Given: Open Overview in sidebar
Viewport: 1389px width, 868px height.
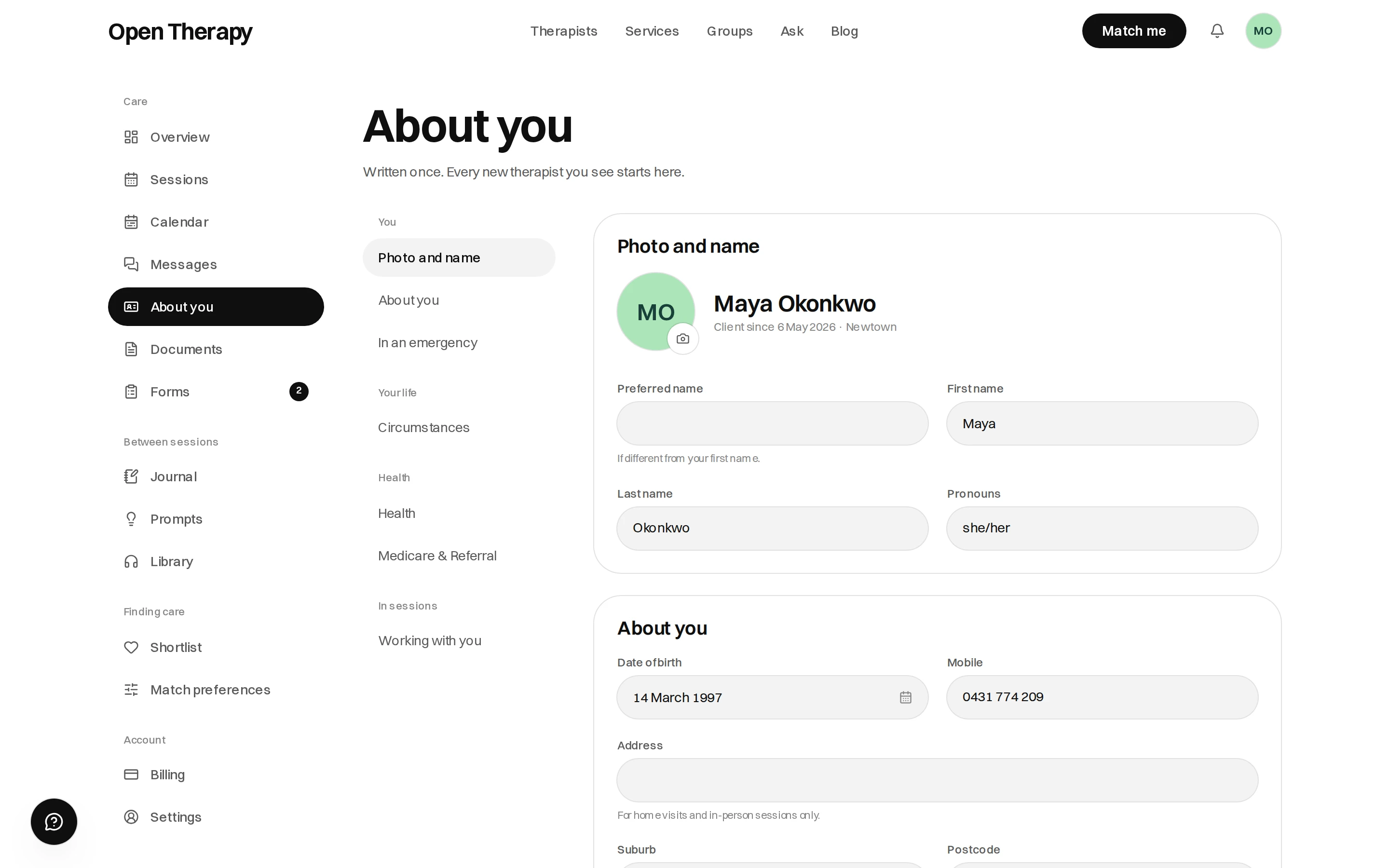Looking at the screenshot, I should [x=216, y=137].
